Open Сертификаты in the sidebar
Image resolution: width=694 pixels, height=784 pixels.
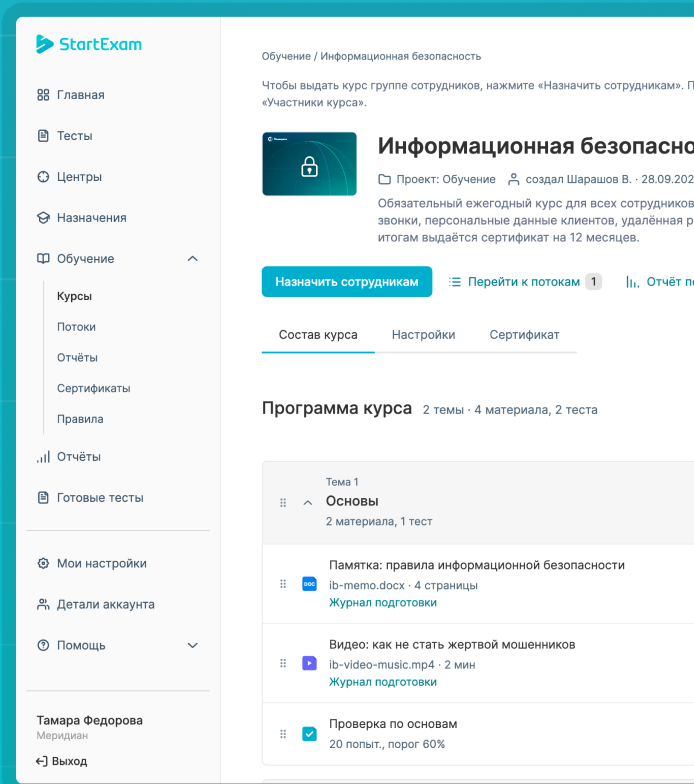[94, 388]
